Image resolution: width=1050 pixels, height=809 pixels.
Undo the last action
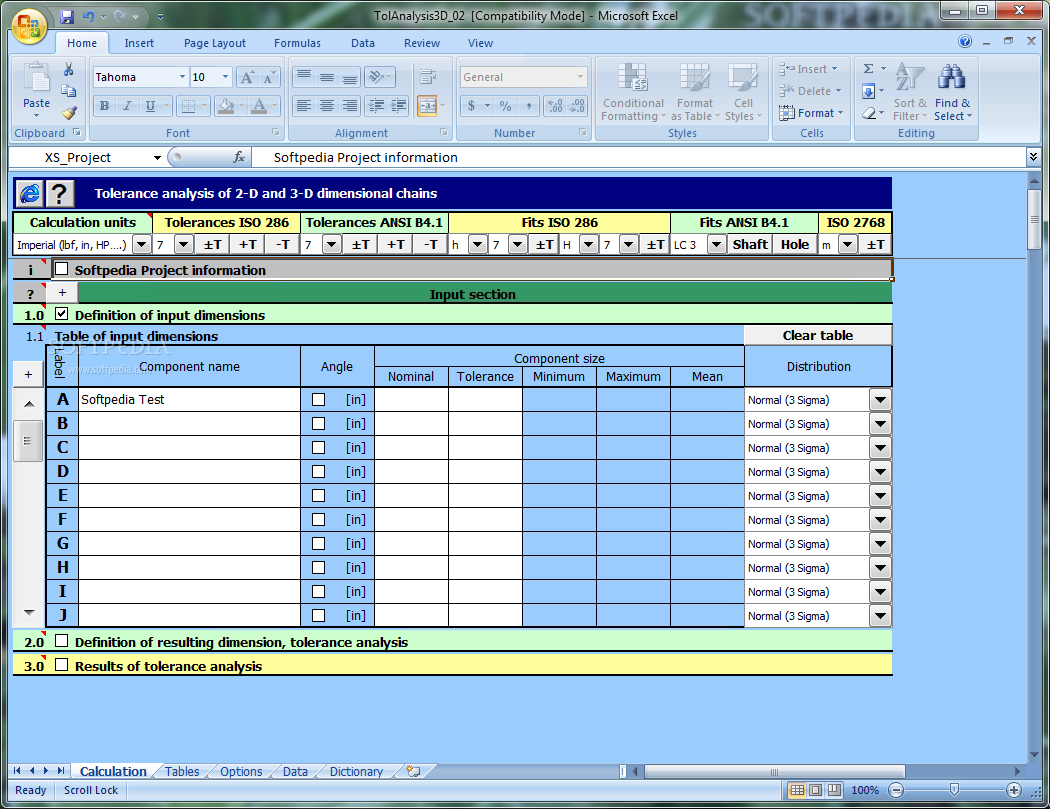88,16
